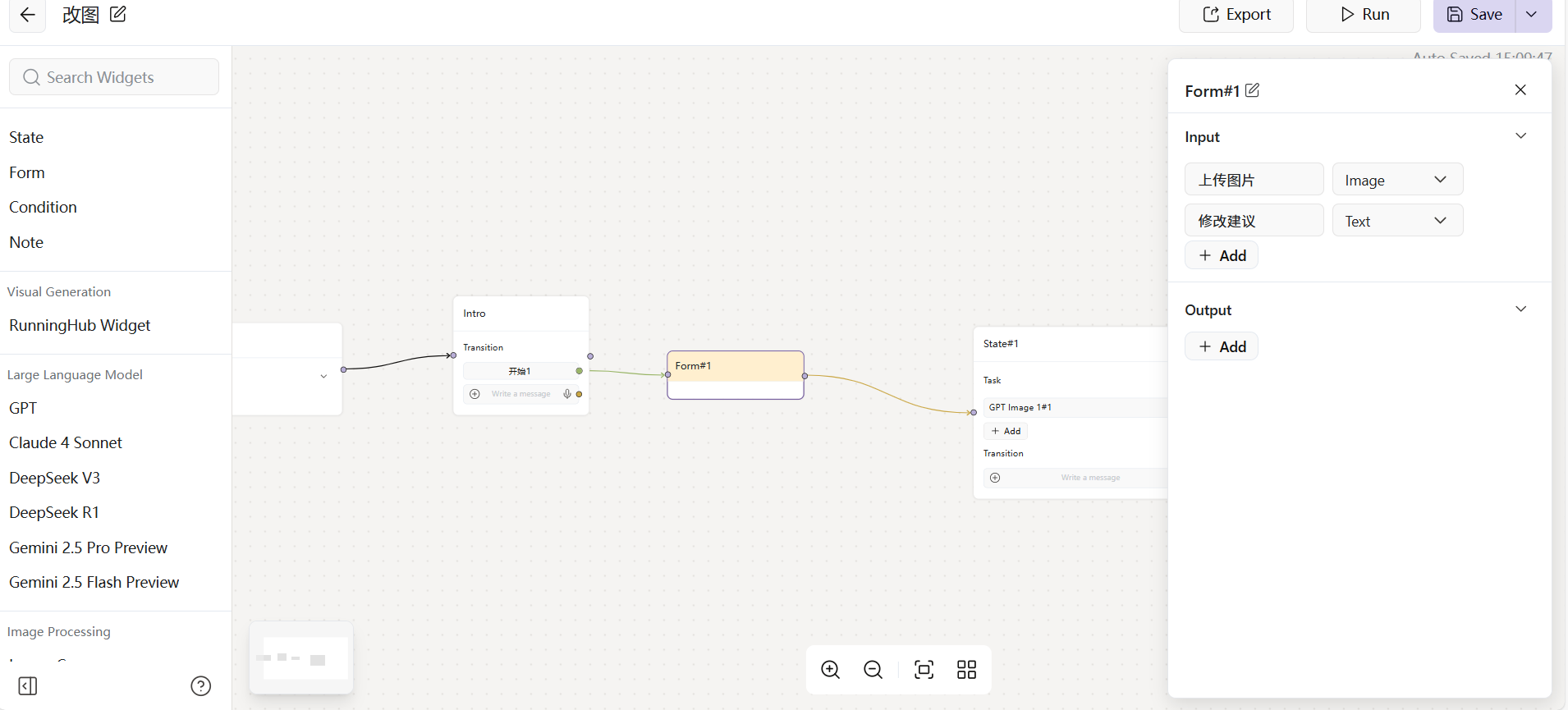Select the RunningHub Widget item
Screen dimensions: 1568x710
pyautogui.click(x=80, y=325)
